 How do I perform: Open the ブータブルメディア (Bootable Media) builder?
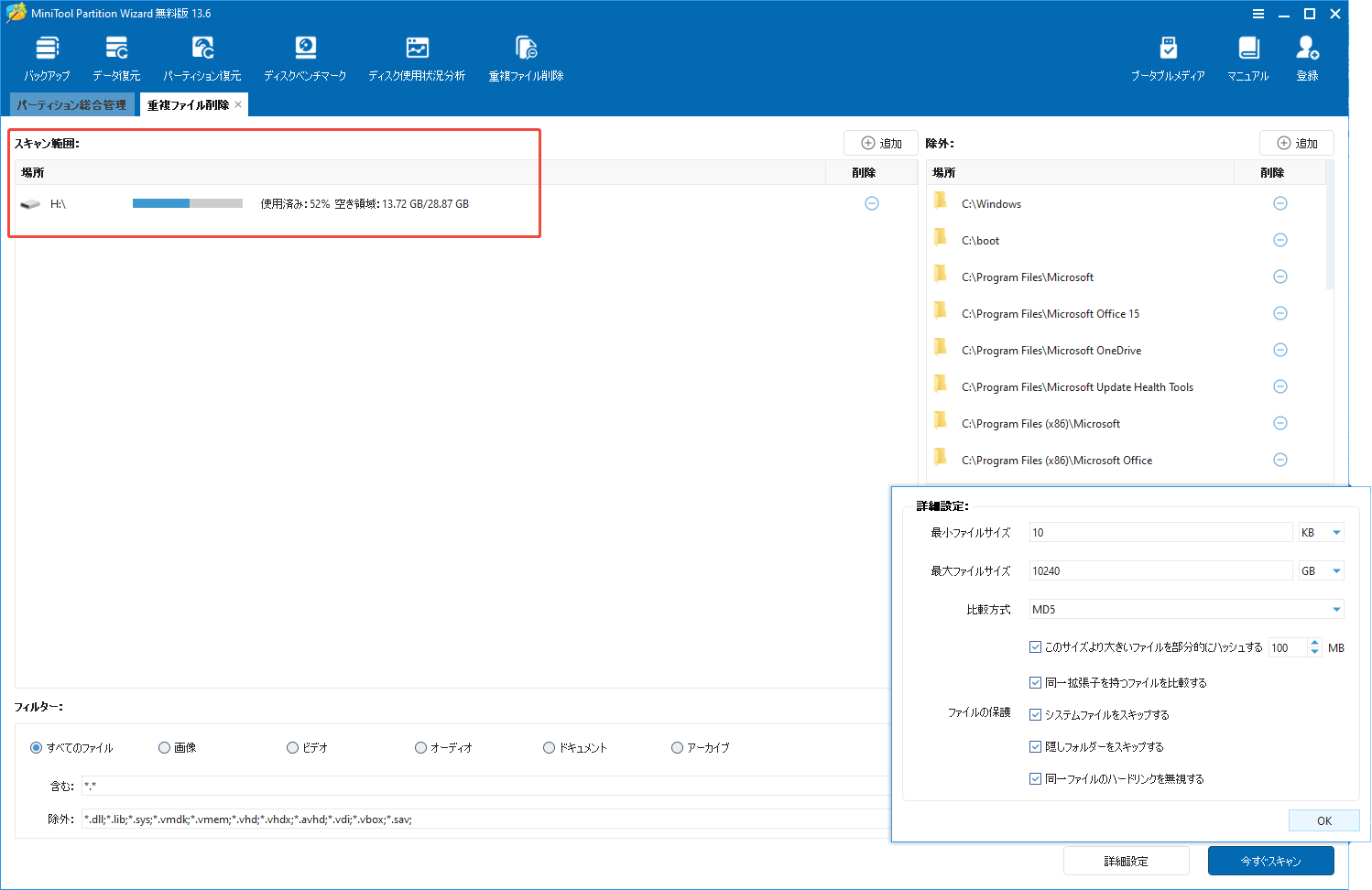pos(1168,55)
